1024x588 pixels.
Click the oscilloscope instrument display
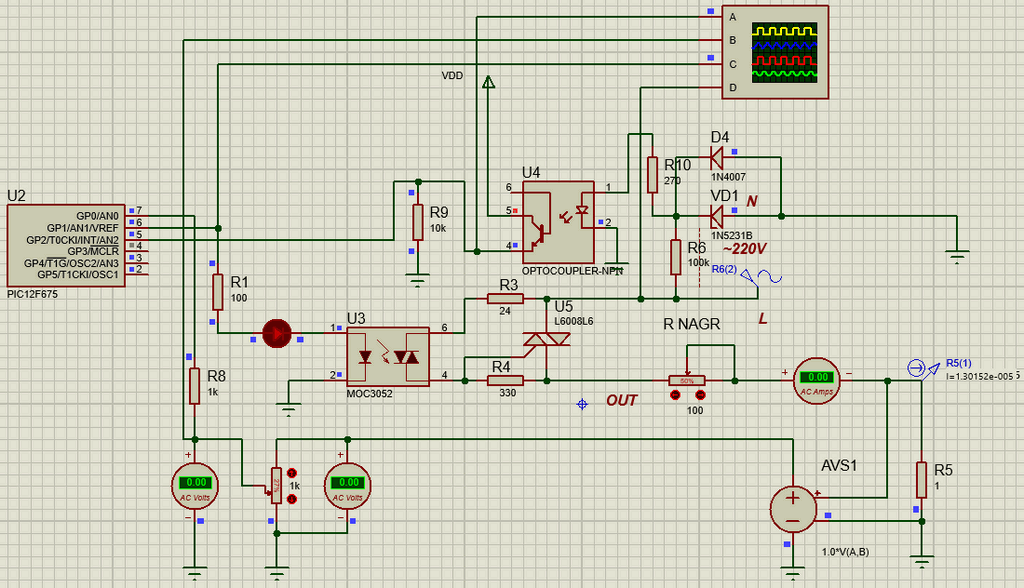(784, 52)
